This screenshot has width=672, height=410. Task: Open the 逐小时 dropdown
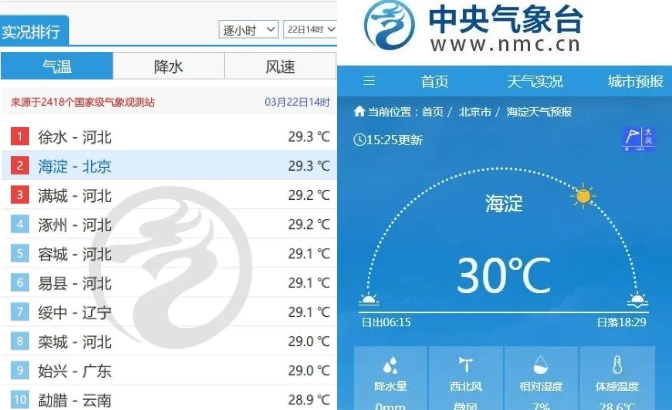coord(248,30)
